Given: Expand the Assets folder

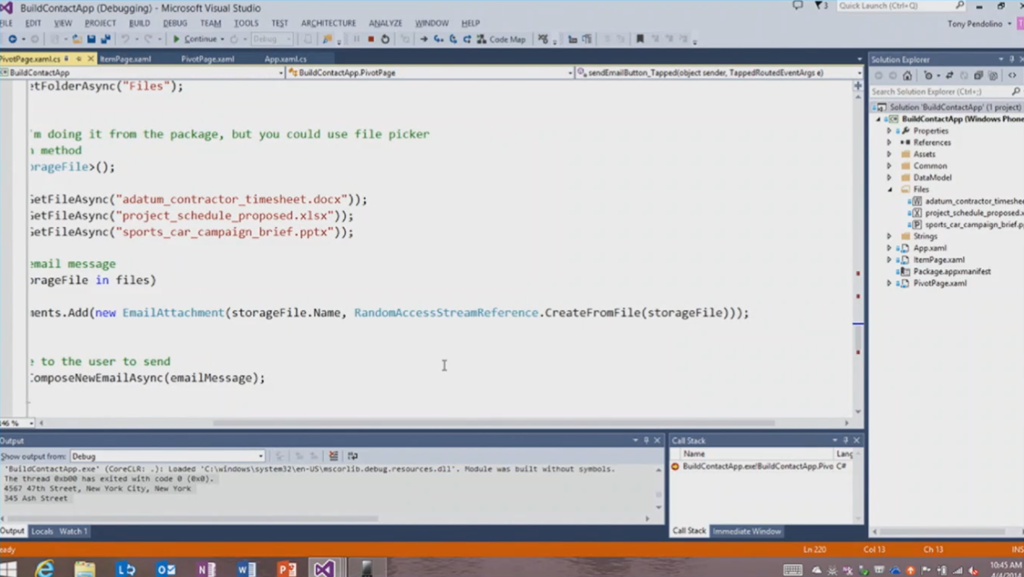Looking at the screenshot, I should (x=889, y=154).
